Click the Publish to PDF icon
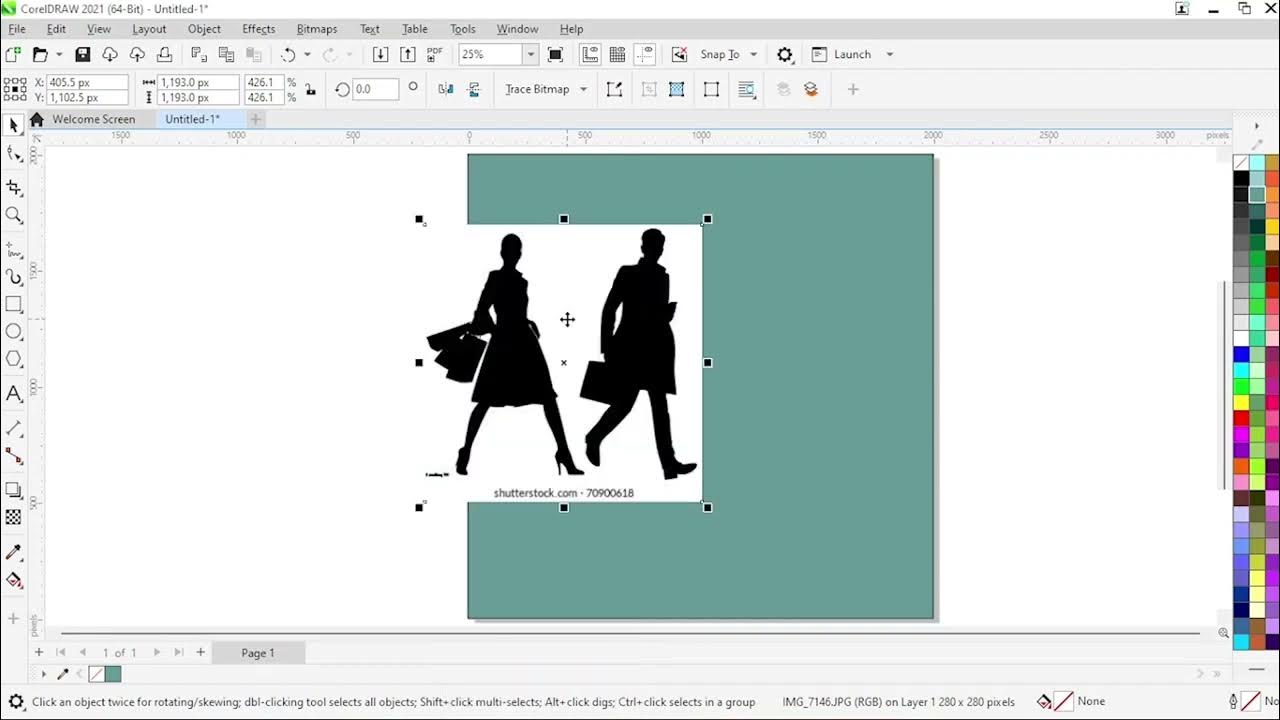 (435, 55)
